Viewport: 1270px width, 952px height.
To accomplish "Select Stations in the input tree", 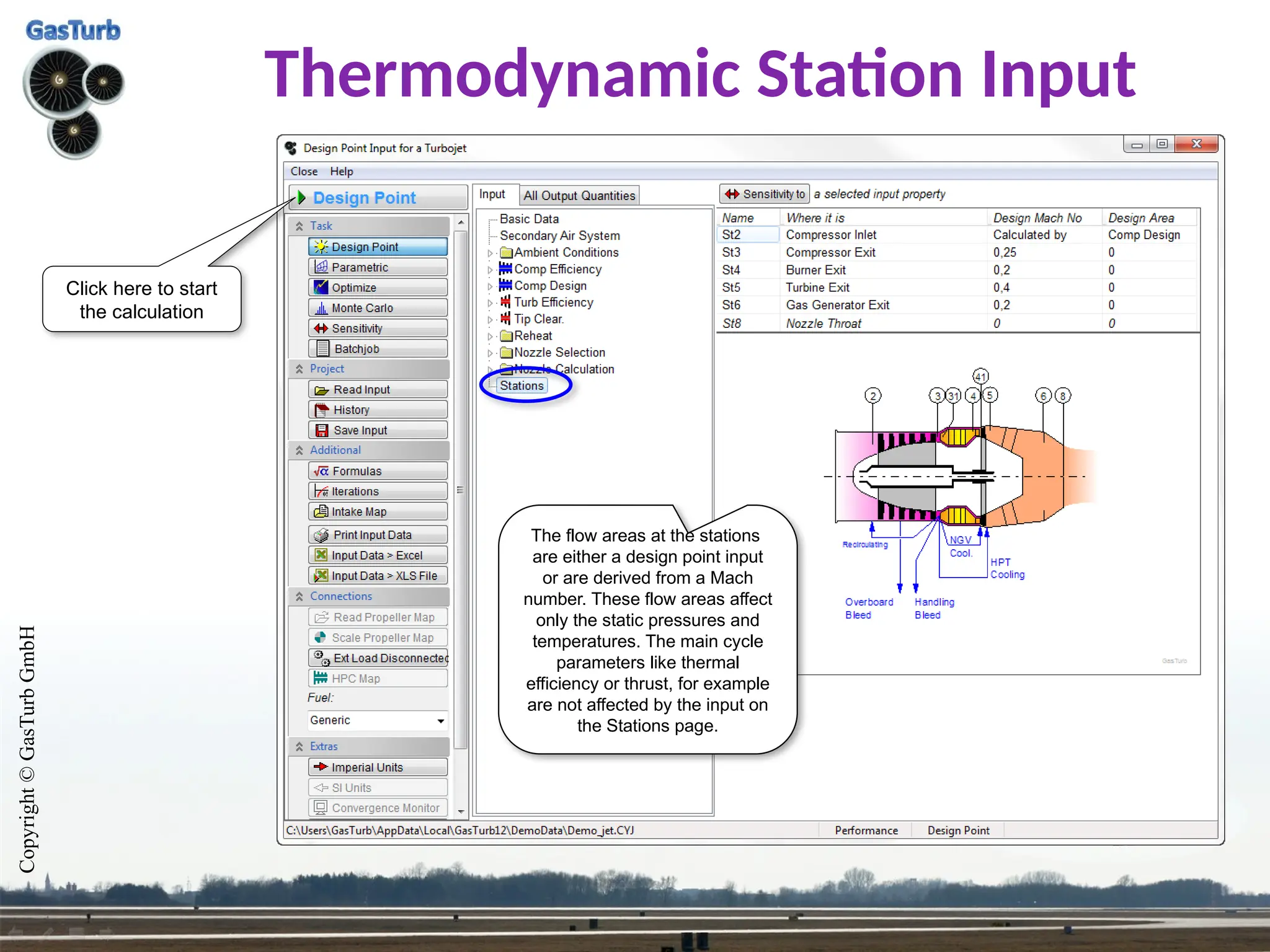I will coord(522,386).
